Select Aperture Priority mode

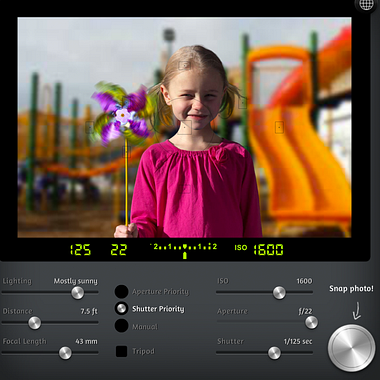[x=121, y=291]
